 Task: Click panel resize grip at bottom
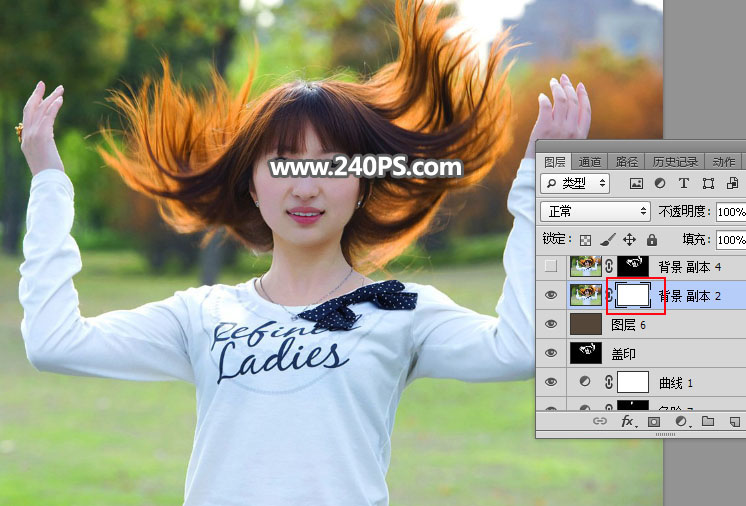665,434
